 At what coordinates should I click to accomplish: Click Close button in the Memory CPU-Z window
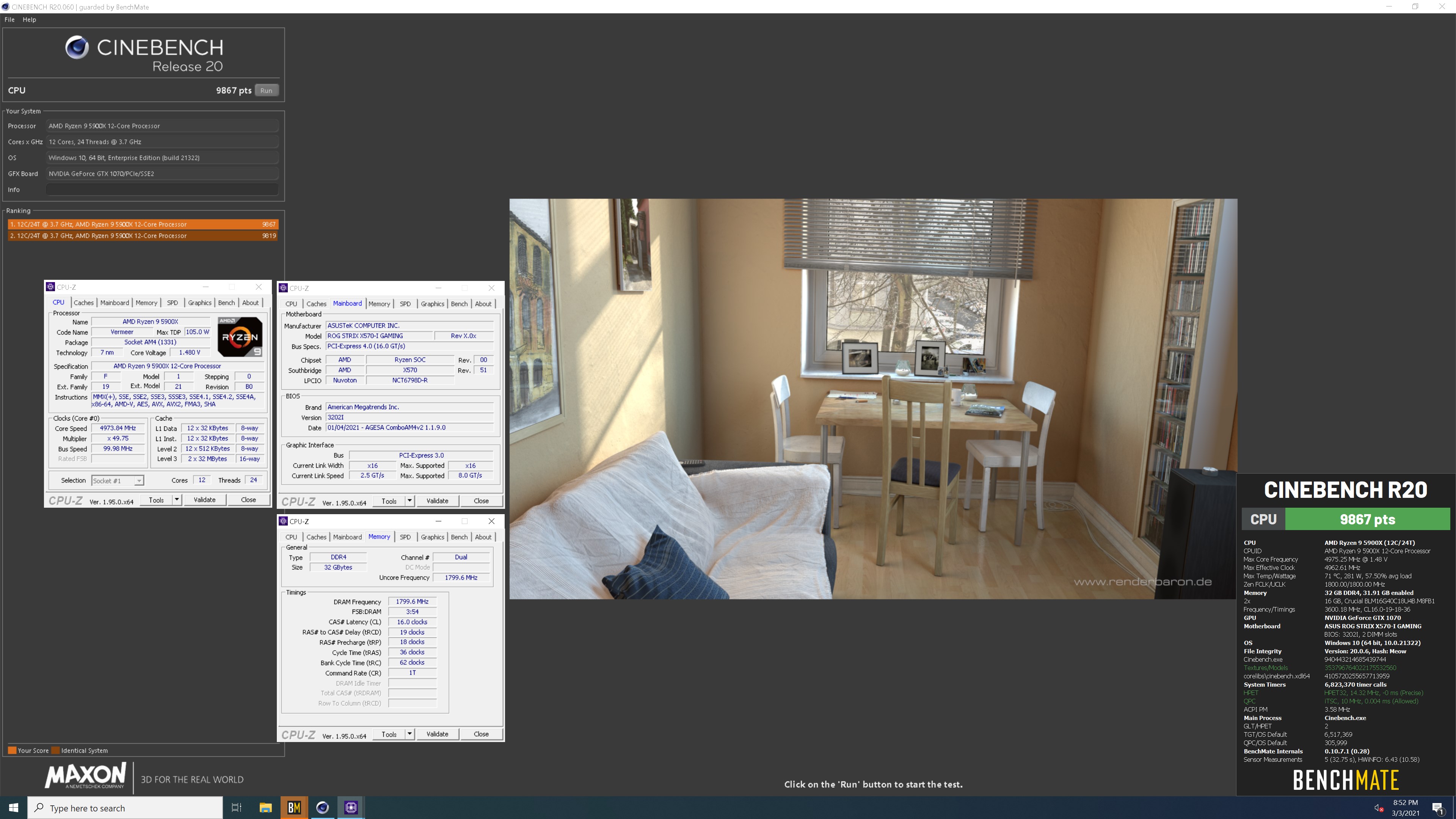(x=482, y=734)
